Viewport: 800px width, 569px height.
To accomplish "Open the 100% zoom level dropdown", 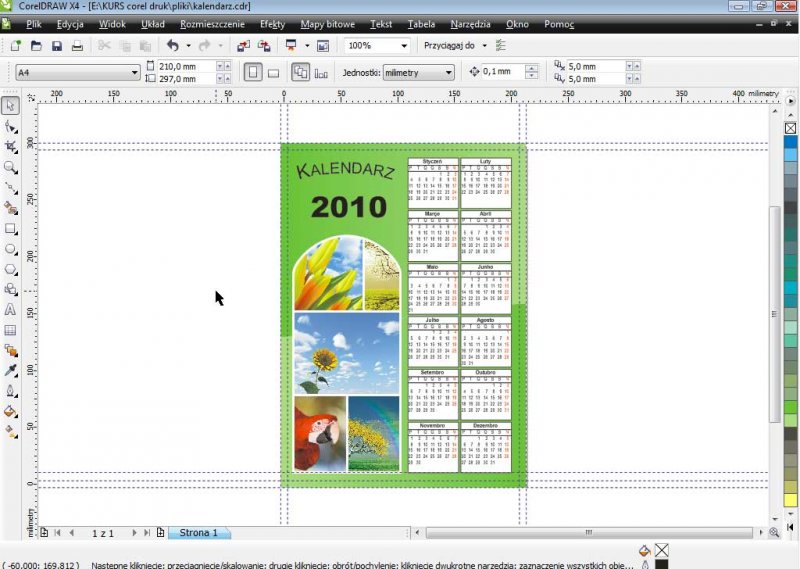I will point(404,46).
